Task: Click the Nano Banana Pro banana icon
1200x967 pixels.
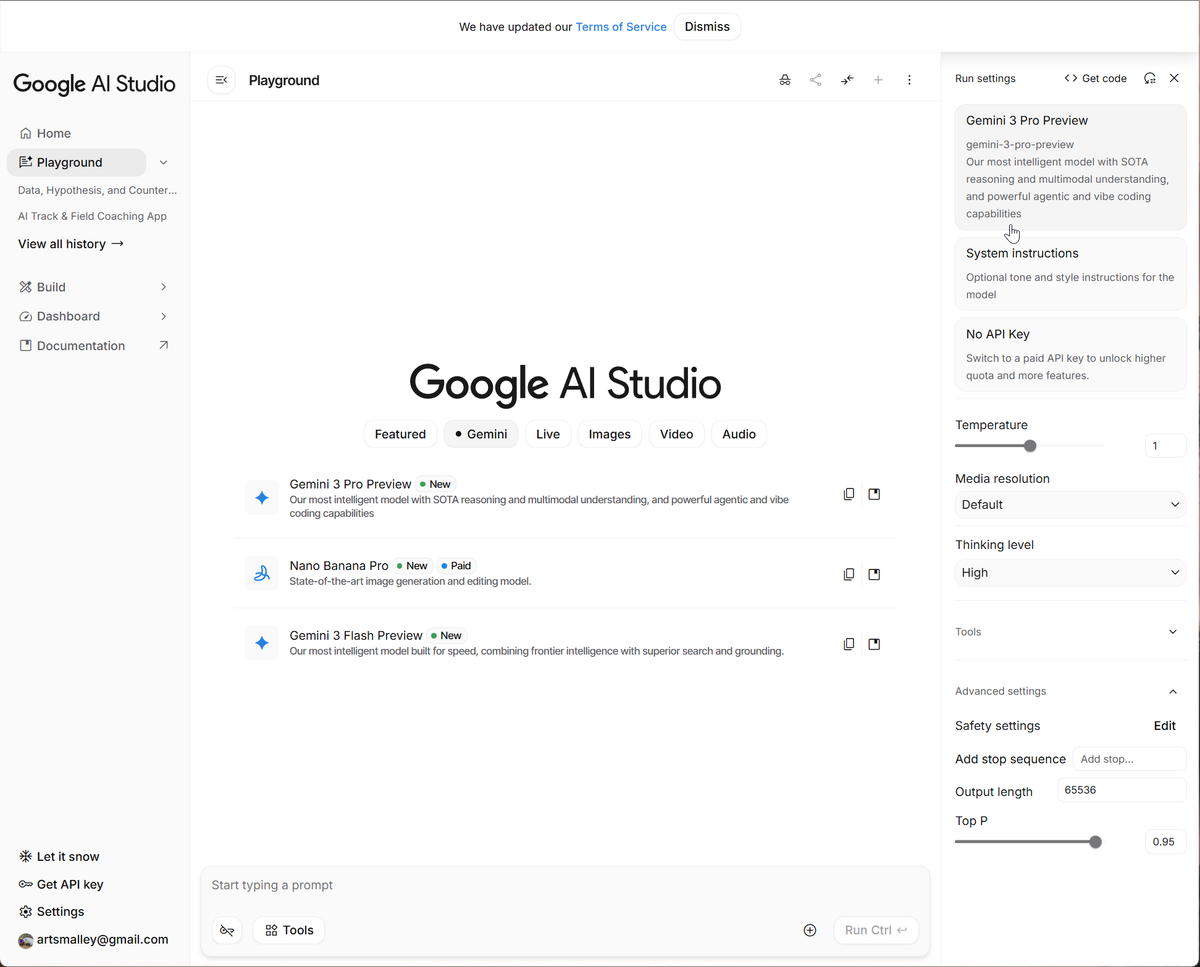Action: pos(262,573)
